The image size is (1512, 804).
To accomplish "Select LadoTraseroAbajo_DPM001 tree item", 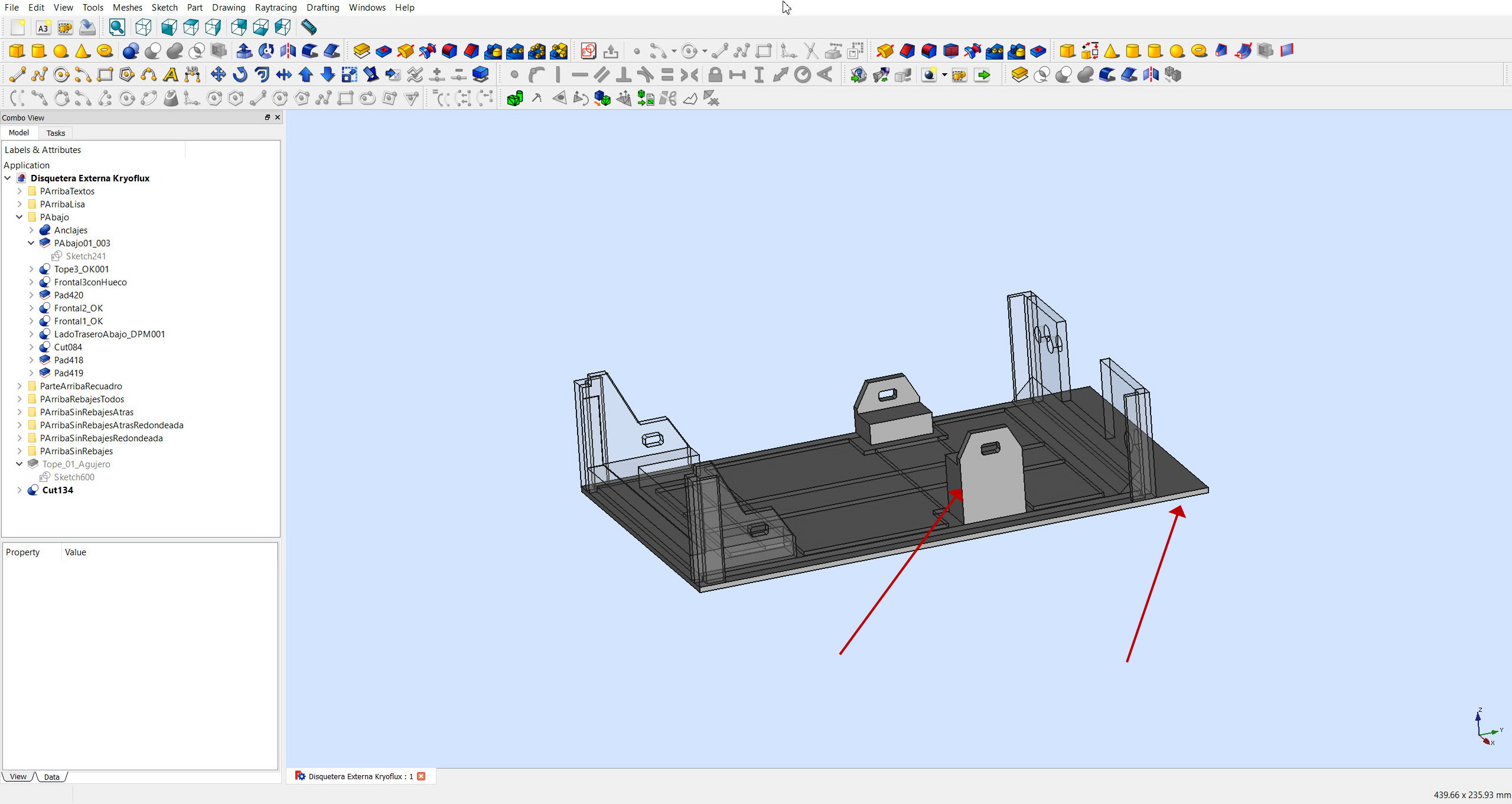I will click(x=109, y=334).
